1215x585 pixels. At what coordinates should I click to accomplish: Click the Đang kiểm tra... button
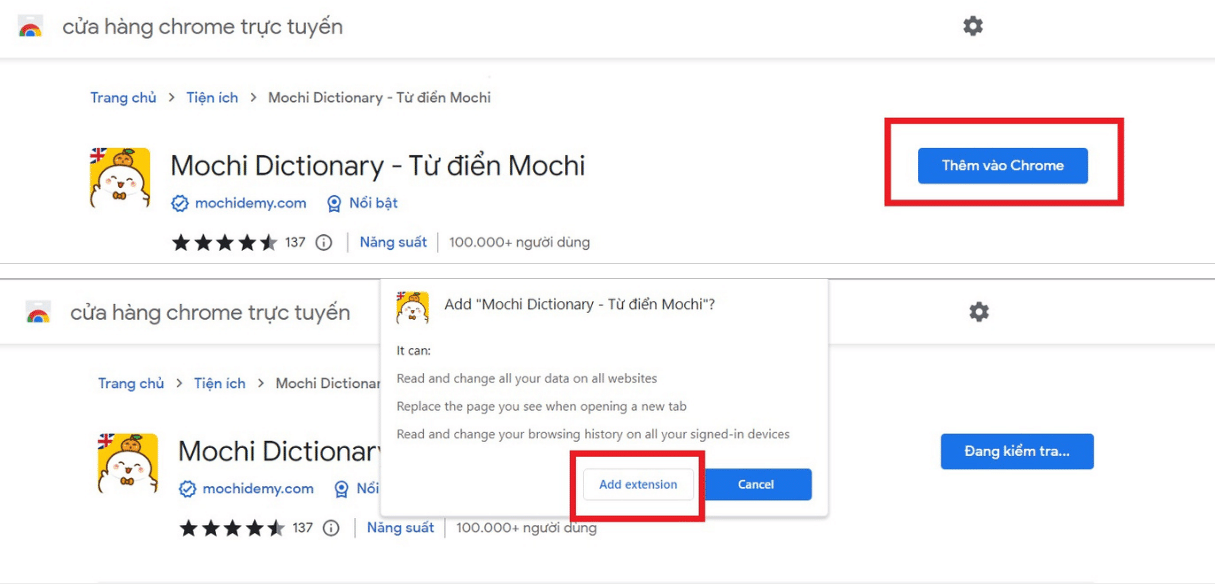[x=1017, y=451]
